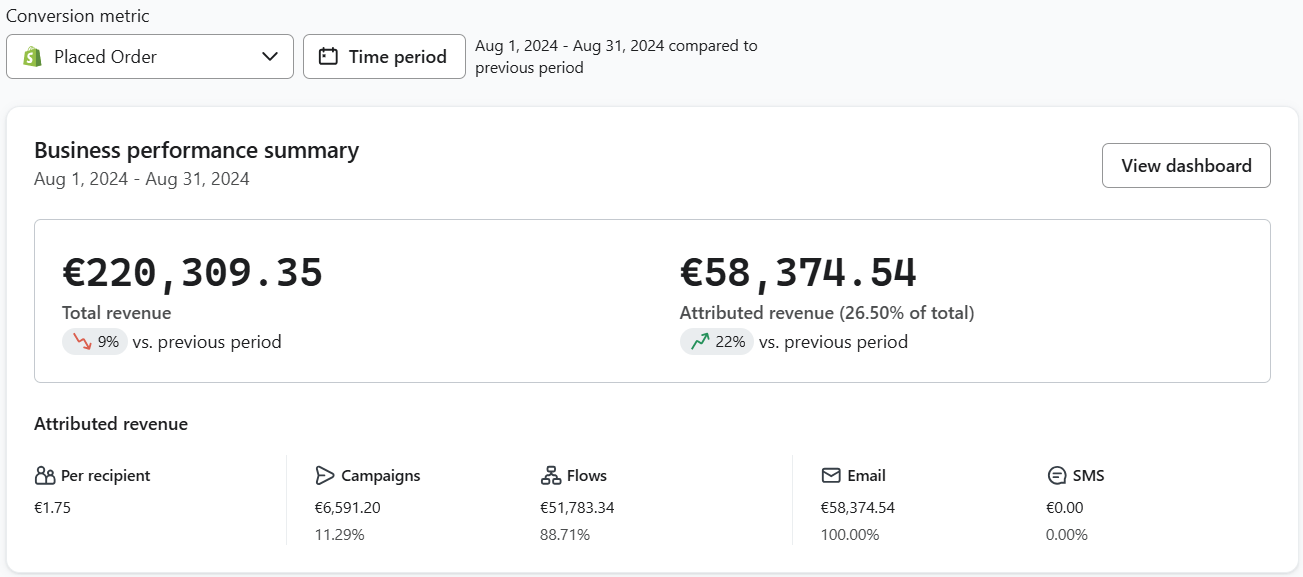The height and width of the screenshot is (577, 1303).
Task: Click the View dashboard button
Action: pyautogui.click(x=1186, y=166)
